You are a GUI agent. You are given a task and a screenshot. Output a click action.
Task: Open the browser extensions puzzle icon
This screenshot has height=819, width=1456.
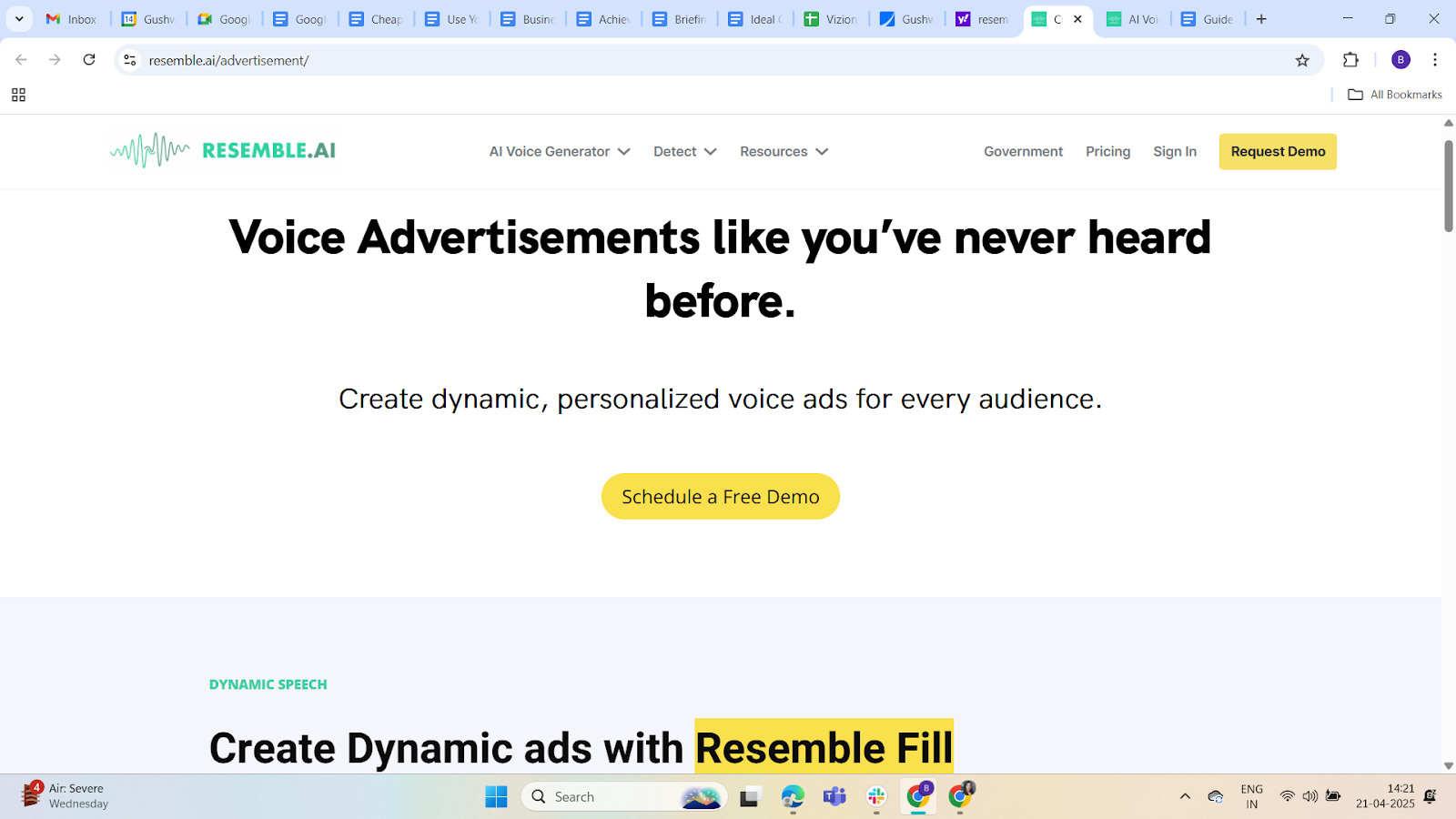tap(1350, 60)
